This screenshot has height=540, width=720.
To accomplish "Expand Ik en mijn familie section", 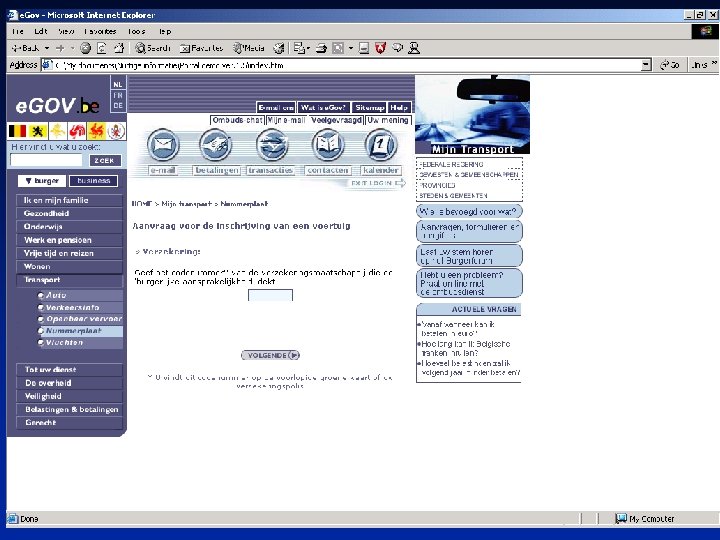I will [69, 200].
